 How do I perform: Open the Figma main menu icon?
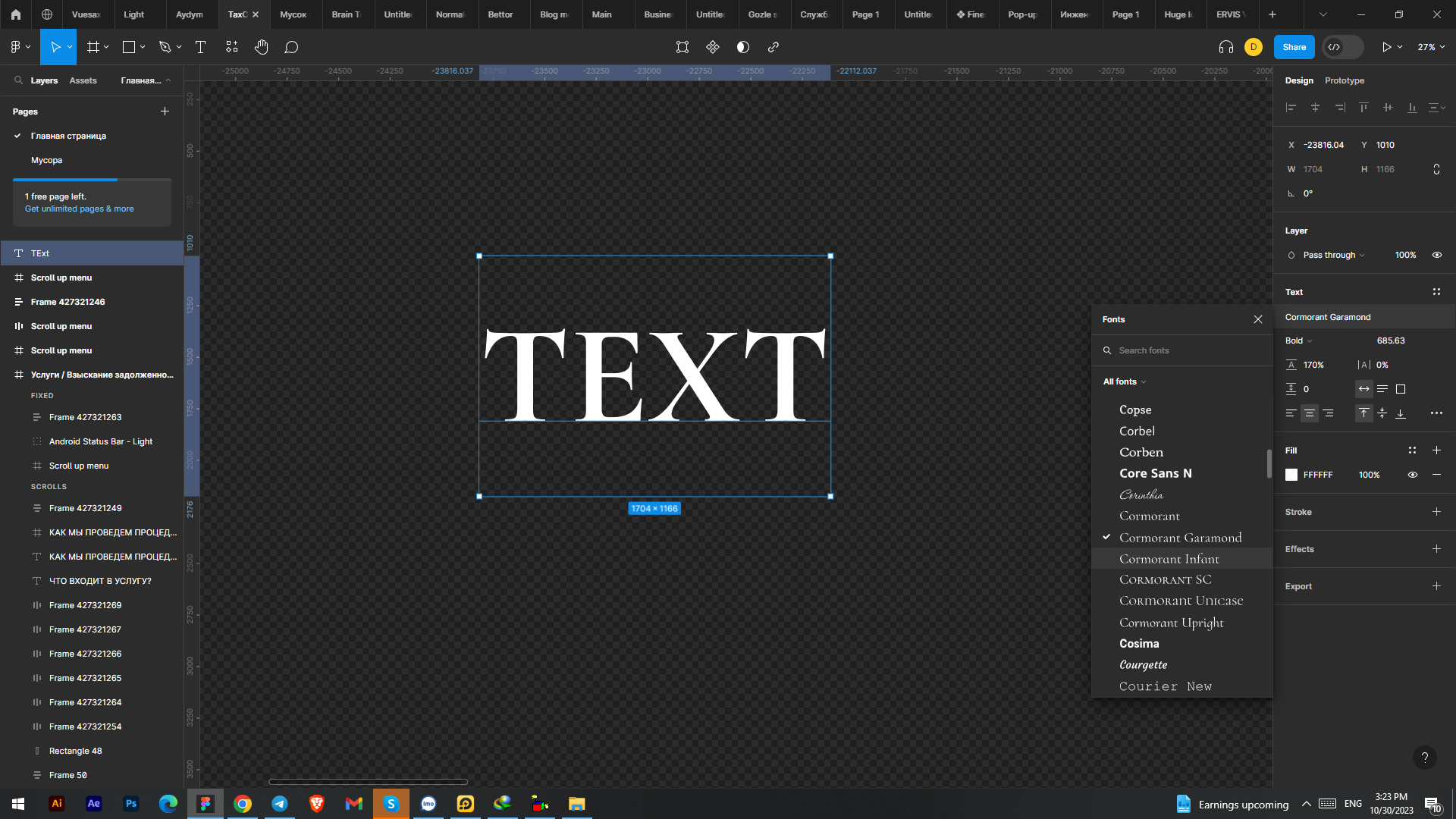pyautogui.click(x=15, y=47)
